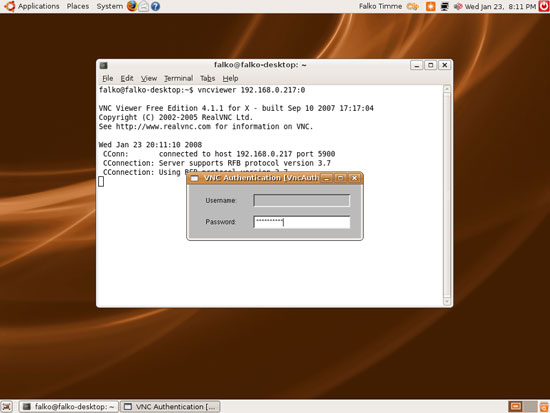
Task: Click the http://www.realvnc.com text in terminal
Action: point(163,126)
